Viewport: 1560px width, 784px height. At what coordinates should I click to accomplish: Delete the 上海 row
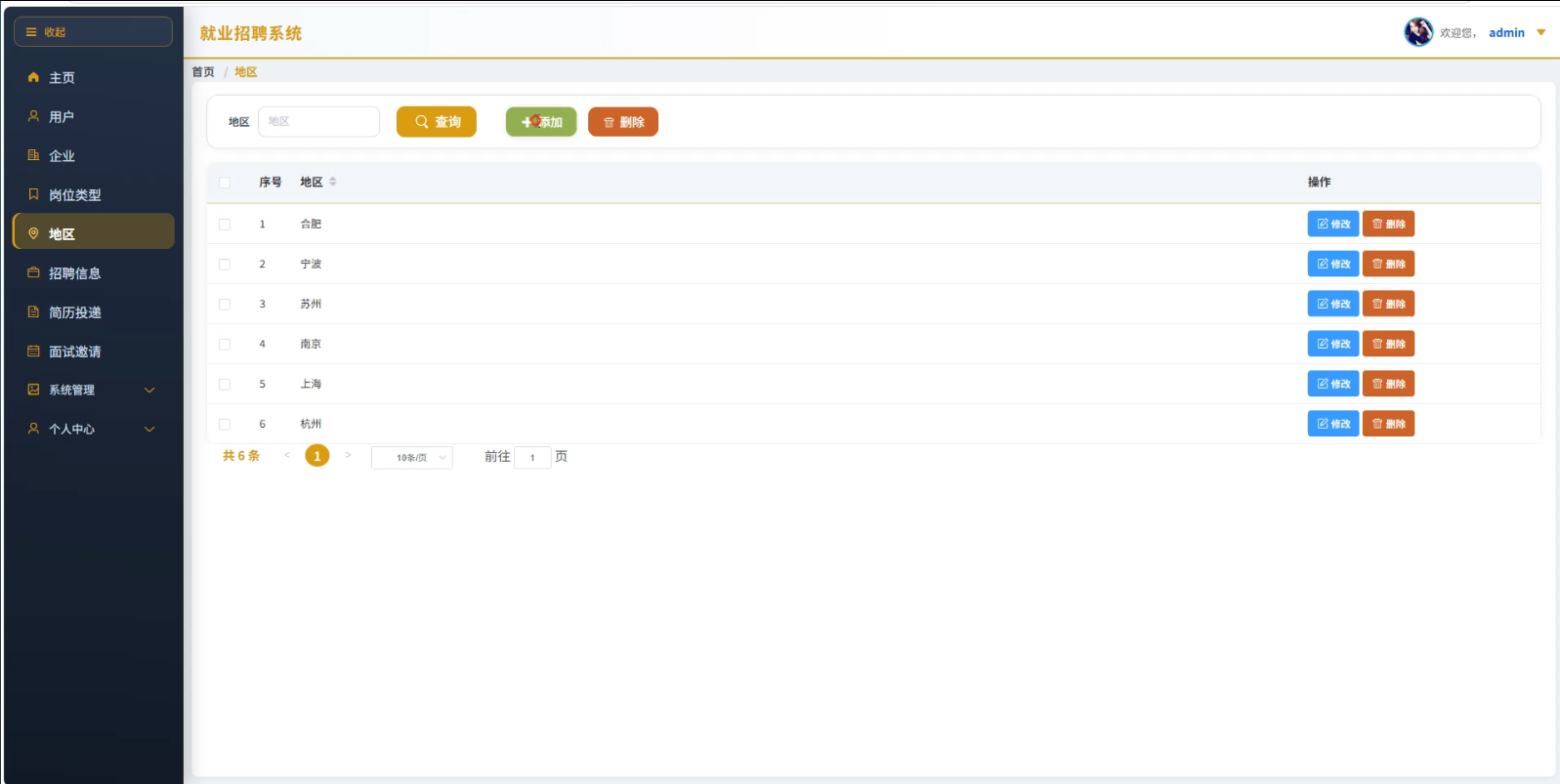coord(1388,384)
